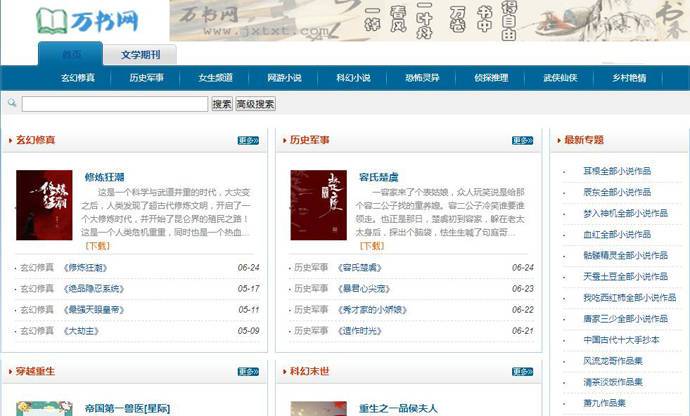Viewport: 690px width, 416px height.
Task: Open 更多 icon in 历史军事 section
Action: click(x=522, y=141)
